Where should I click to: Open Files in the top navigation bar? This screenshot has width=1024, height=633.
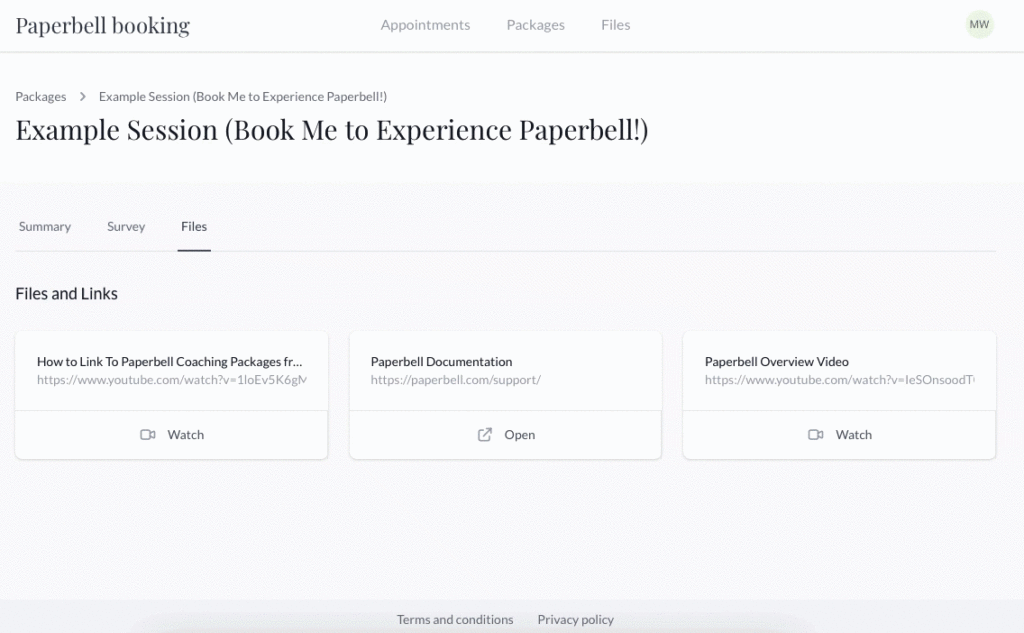coord(616,25)
